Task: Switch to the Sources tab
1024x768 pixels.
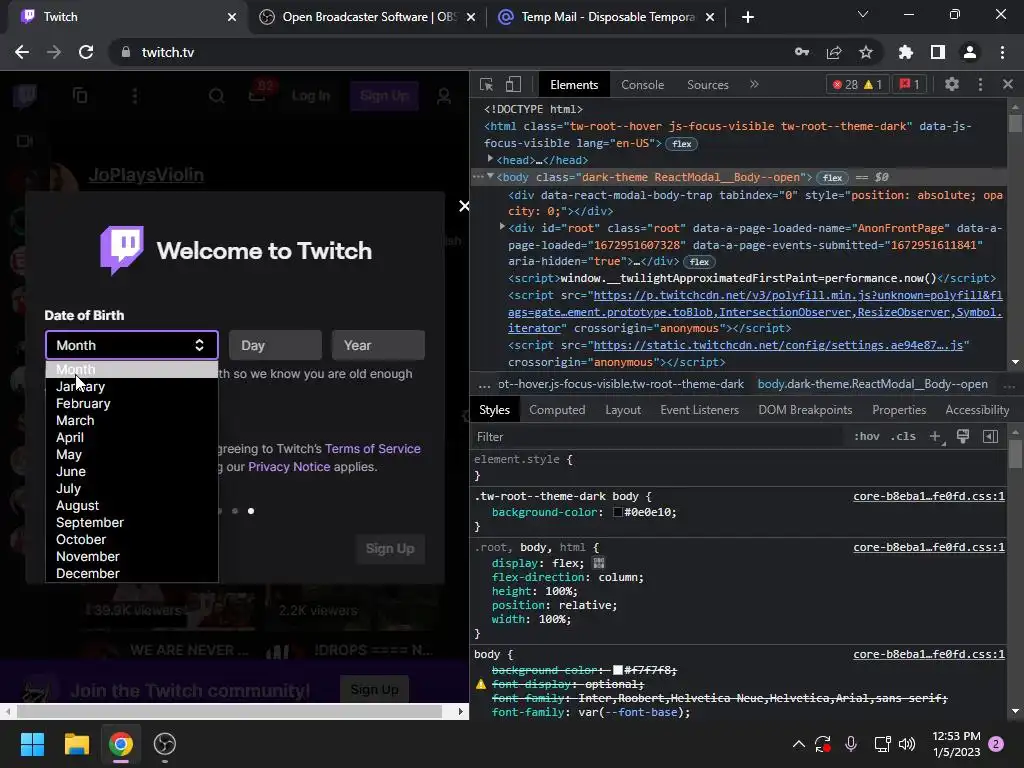Action: click(x=707, y=85)
